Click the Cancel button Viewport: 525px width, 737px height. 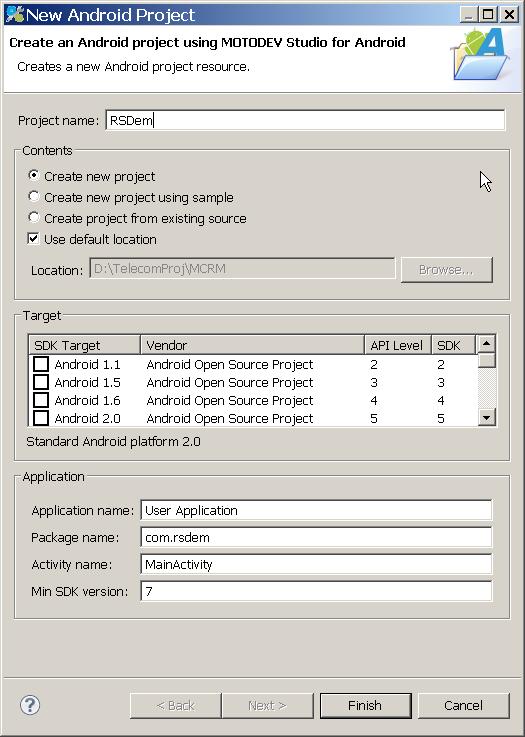pyautogui.click(x=463, y=706)
